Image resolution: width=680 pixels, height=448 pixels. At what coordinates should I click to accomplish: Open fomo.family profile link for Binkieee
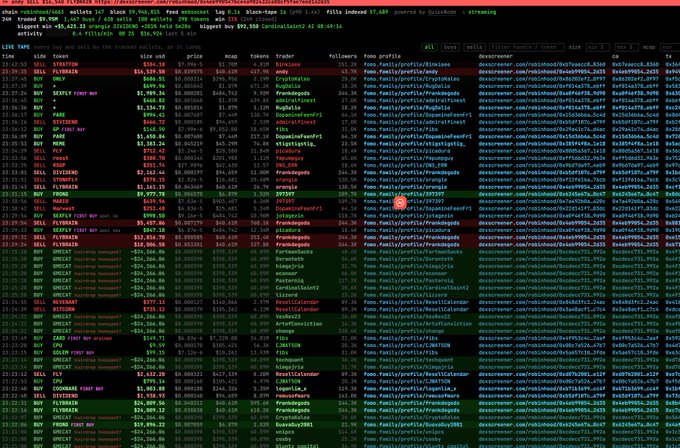(407, 65)
